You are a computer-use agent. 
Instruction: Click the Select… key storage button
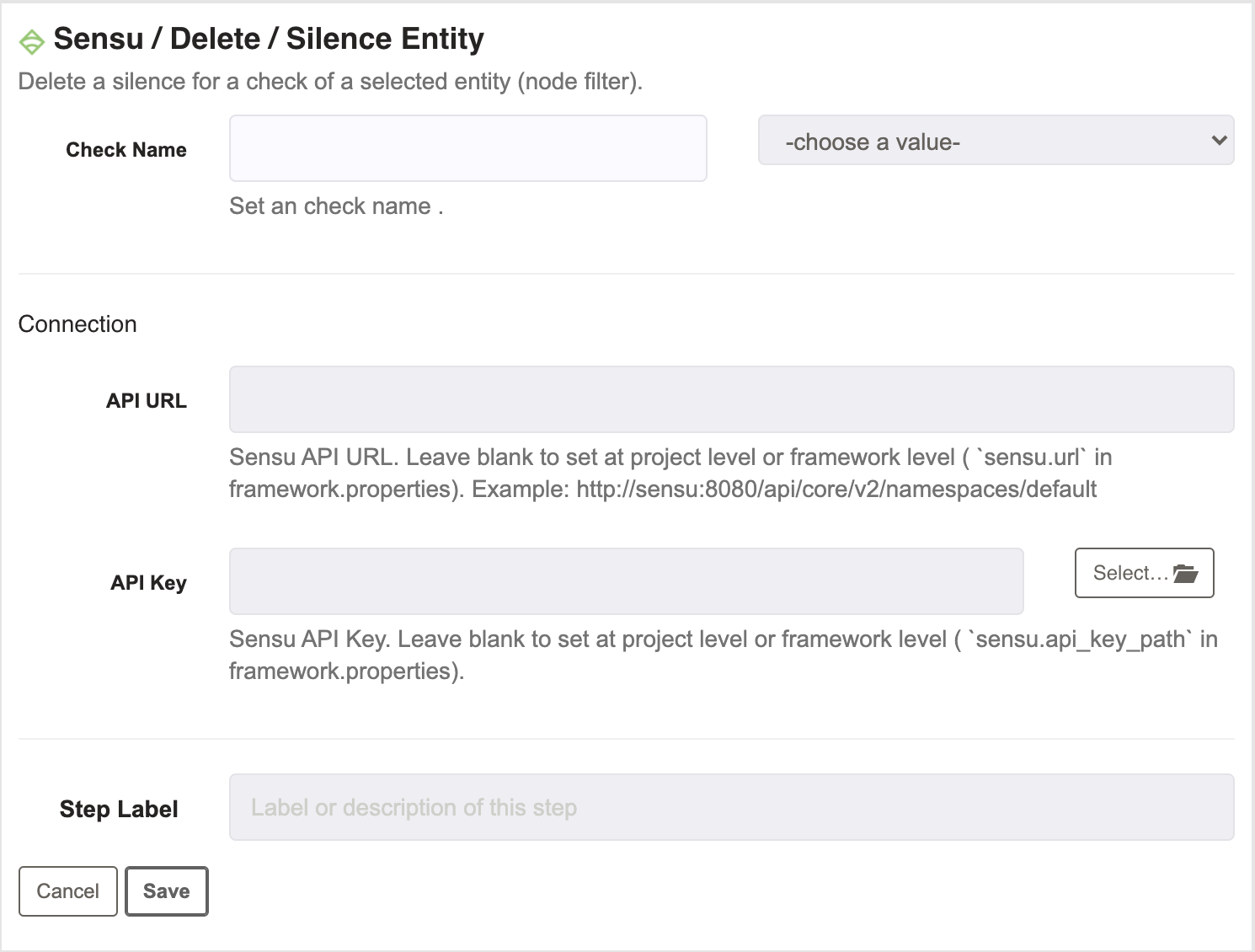1144,573
